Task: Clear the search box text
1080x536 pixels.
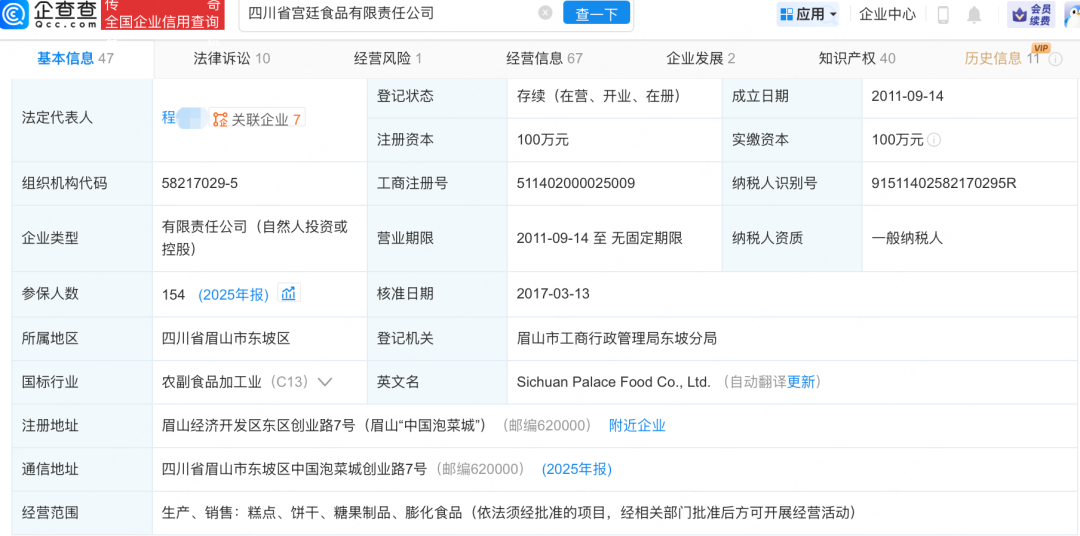Action: 545,13
